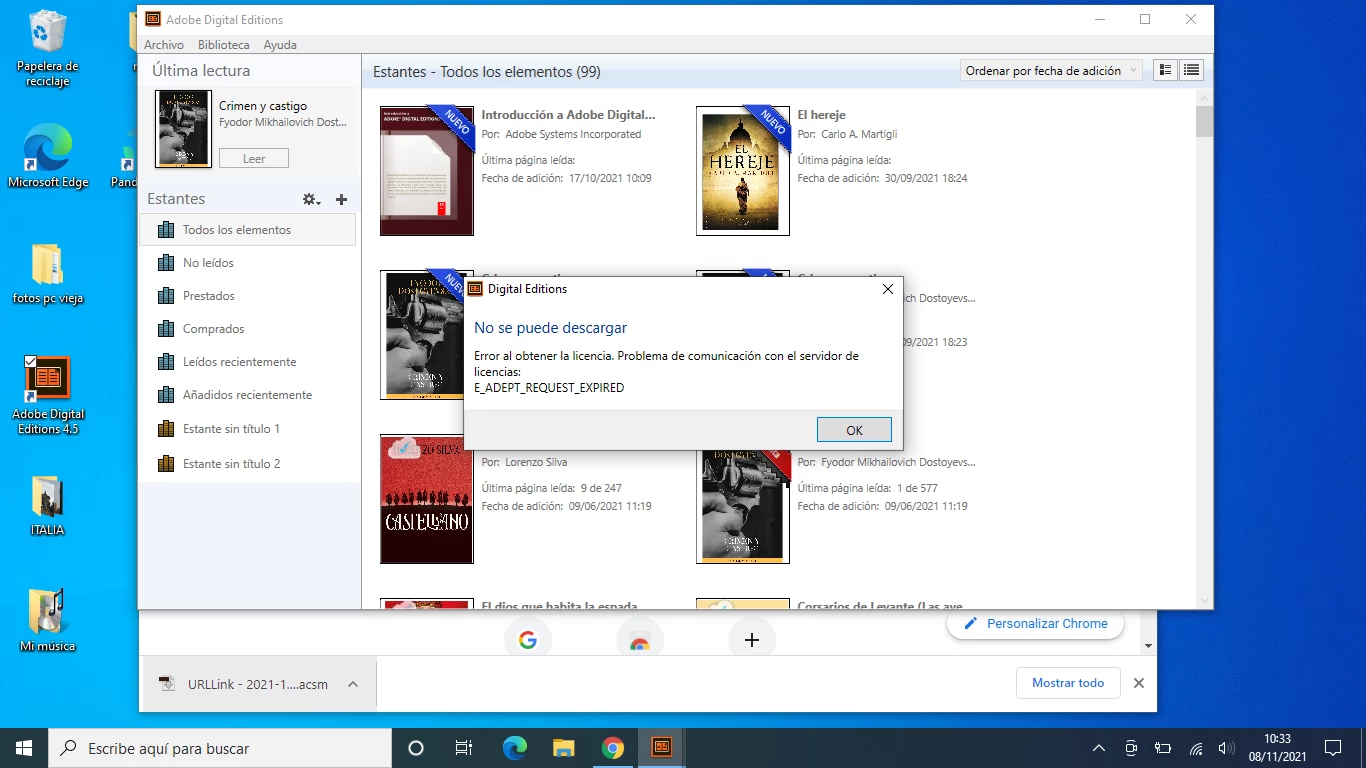Select the Comprados shelf

tap(248, 329)
